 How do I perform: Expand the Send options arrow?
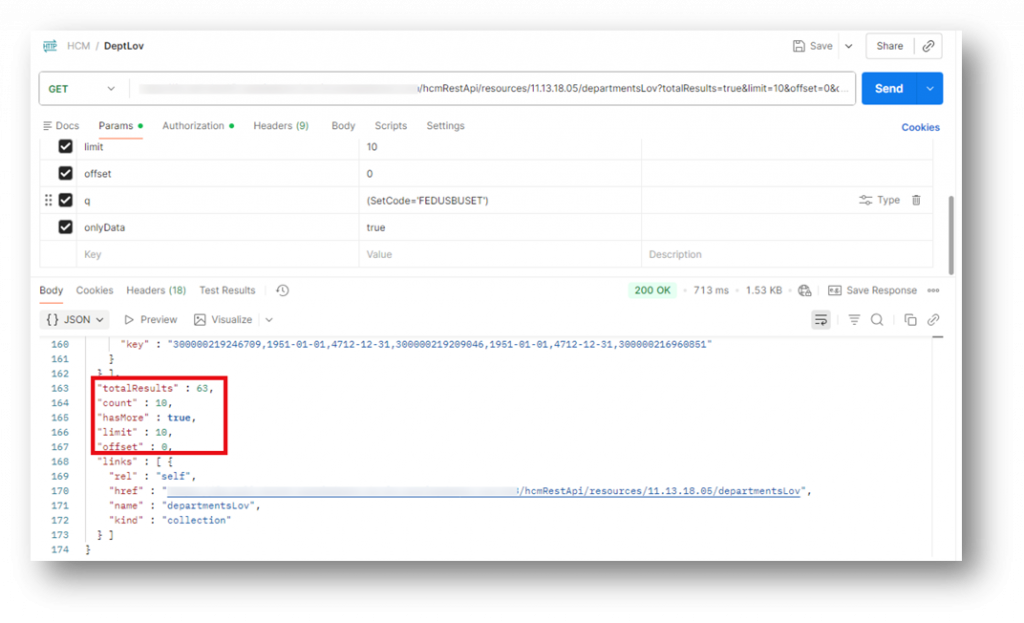(x=930, y=88)
